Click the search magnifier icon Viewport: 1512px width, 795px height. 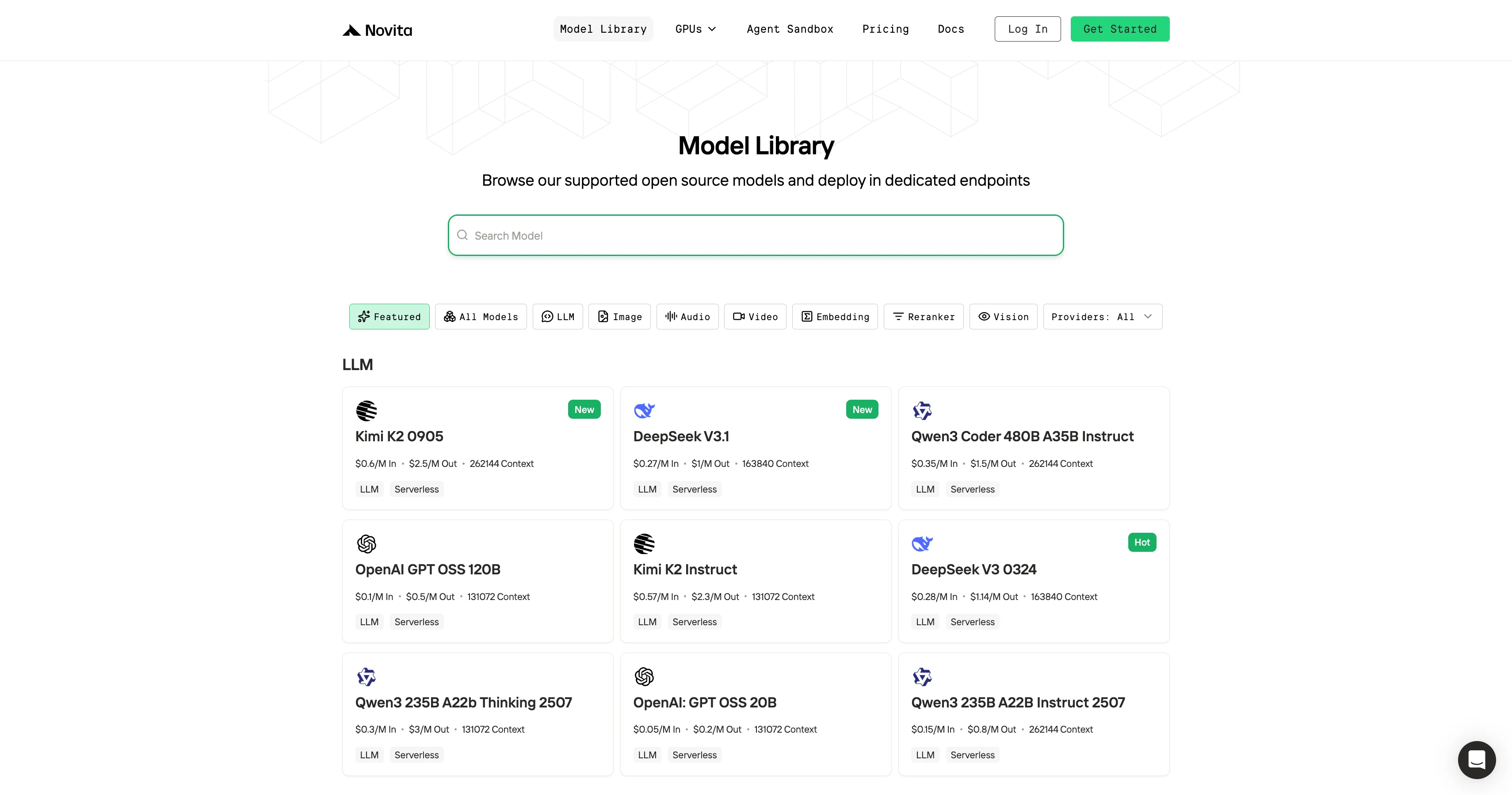click(462, 235)
